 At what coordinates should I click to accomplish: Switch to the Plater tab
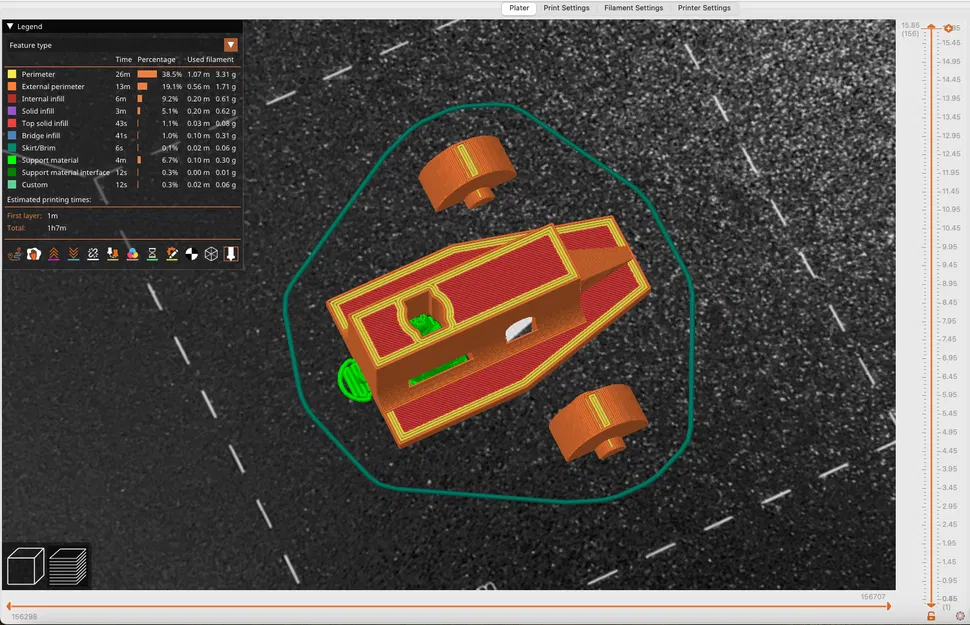click(519, 8)
